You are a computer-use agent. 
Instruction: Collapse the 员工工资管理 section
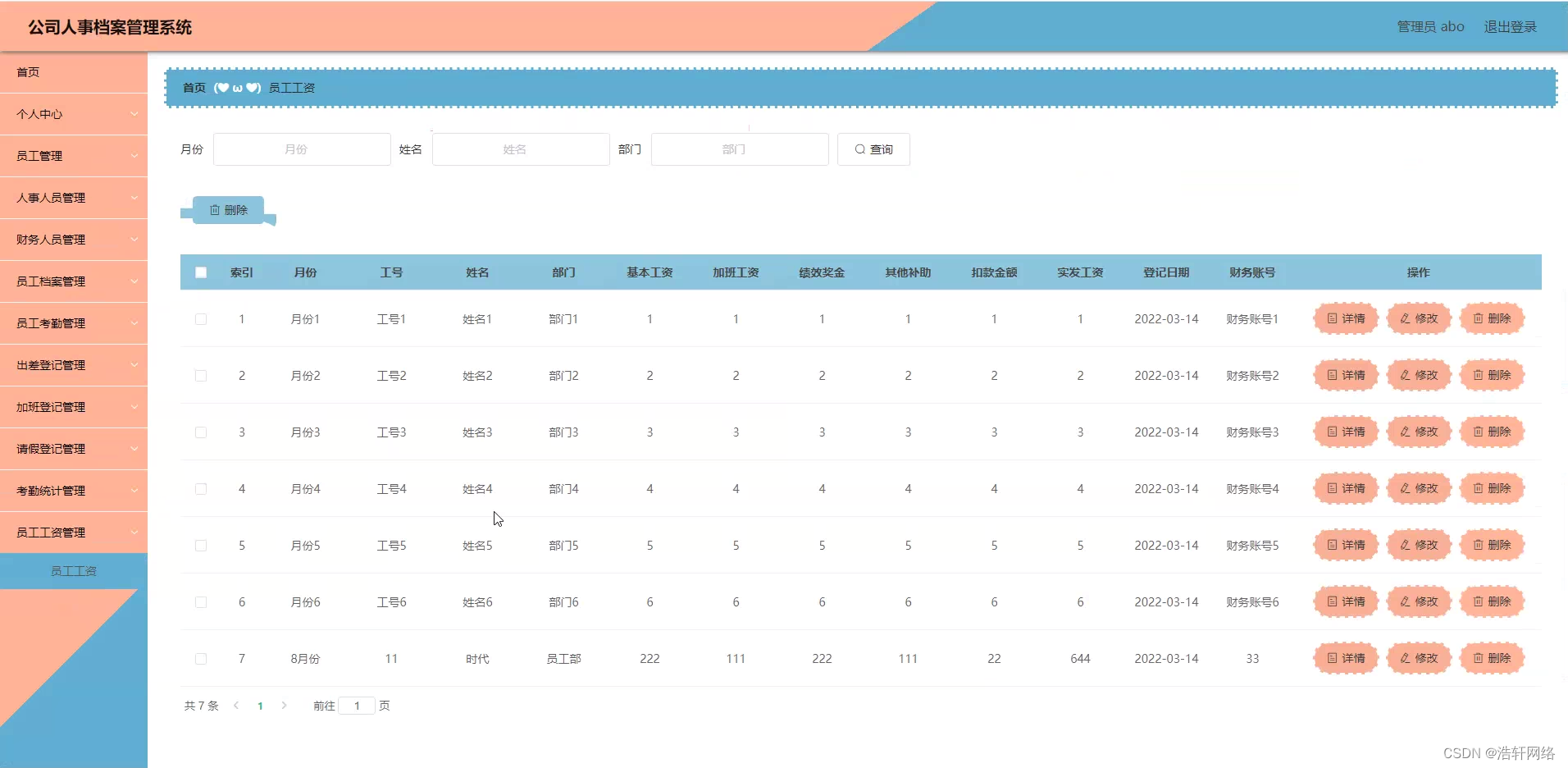pyautogui.click(x=74, y=532)
